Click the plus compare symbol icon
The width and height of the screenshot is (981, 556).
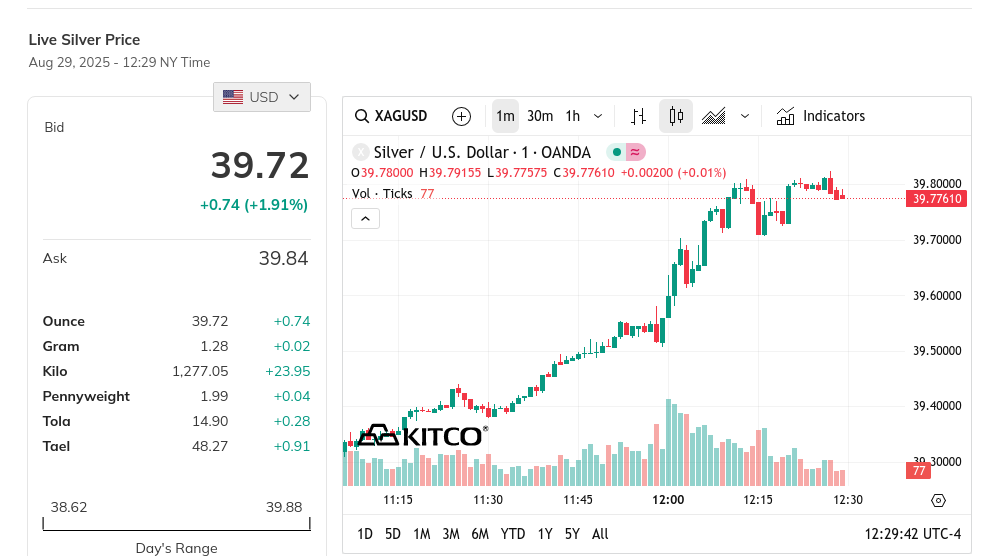point(461,116)
